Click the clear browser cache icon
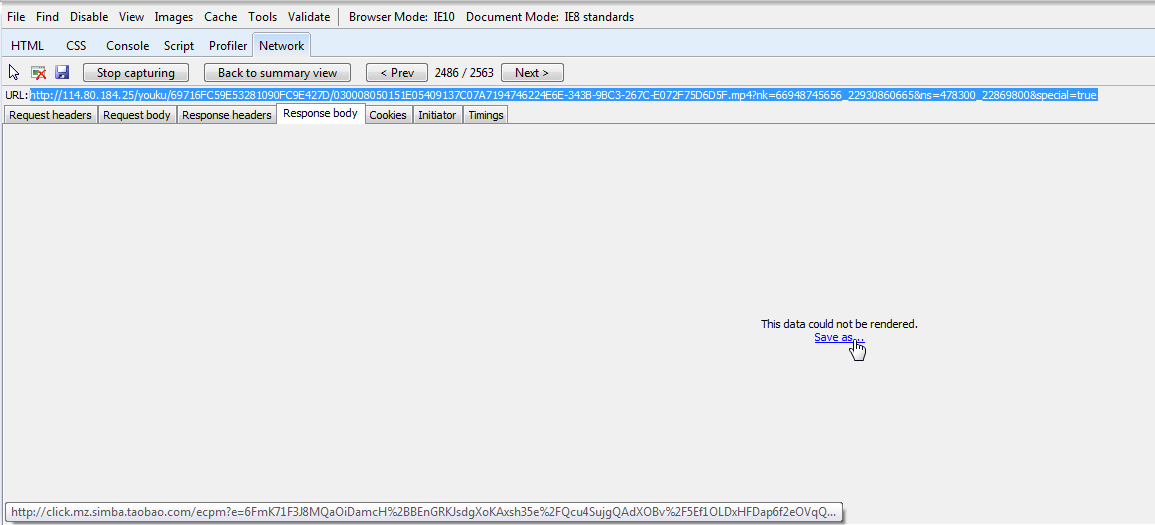 (38, 72)
